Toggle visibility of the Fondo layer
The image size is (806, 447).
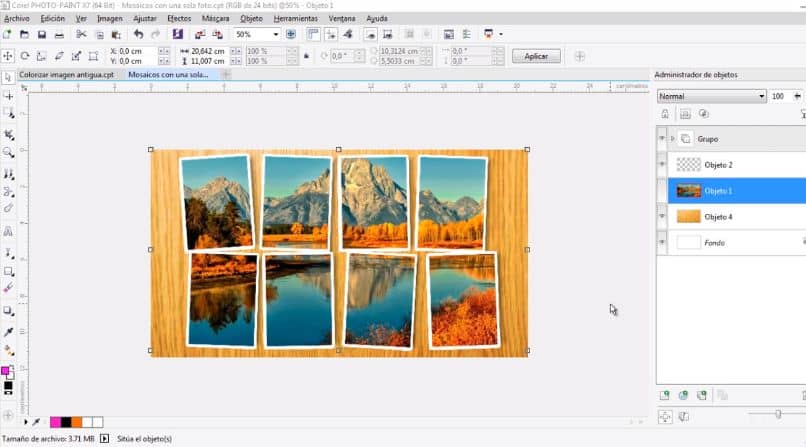pyautogui.click(x=662, y=242)
